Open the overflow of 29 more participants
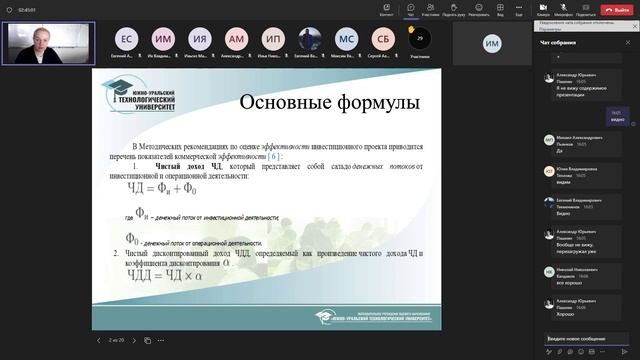This screenshot has height=360, width=640. coord(420,38)
